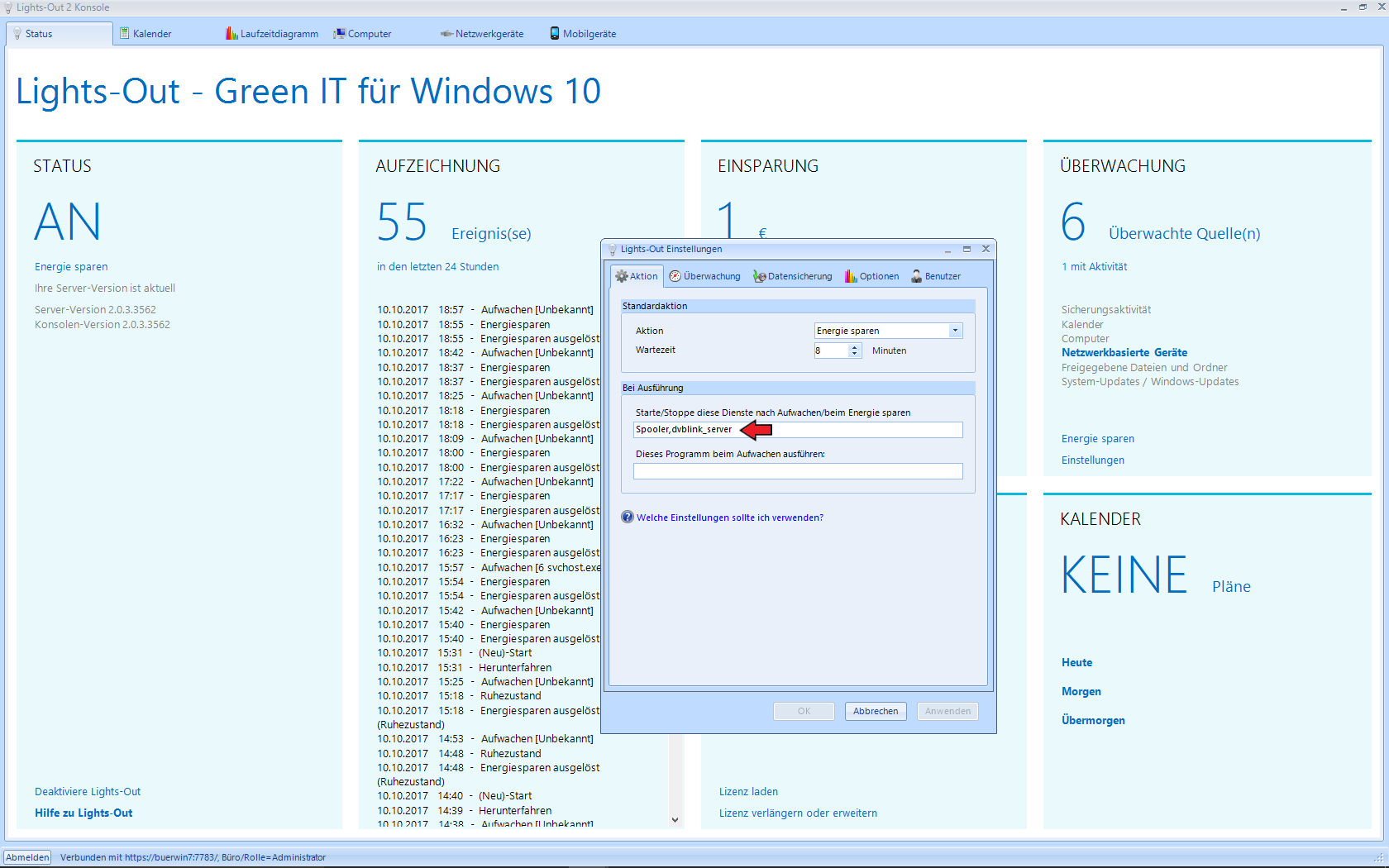This screenshot has height=868, width=1389.
Task: Increase Wartezeit with the up arrow
Action: [x=855, y=347]
